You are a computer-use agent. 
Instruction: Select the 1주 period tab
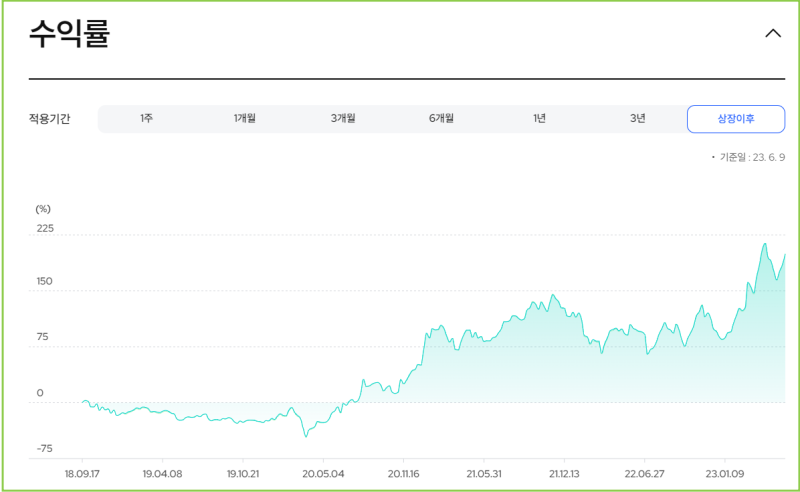click(146, 118)
